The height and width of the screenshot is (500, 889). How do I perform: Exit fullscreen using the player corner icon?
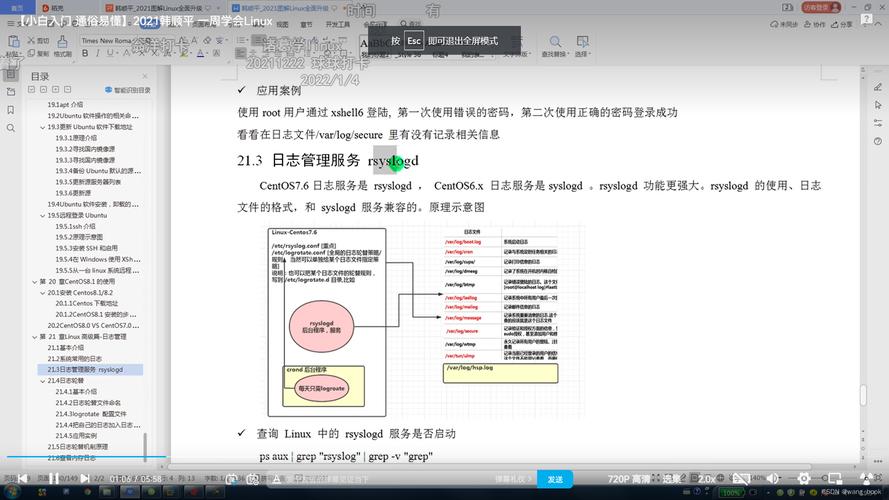click(866, 478)
